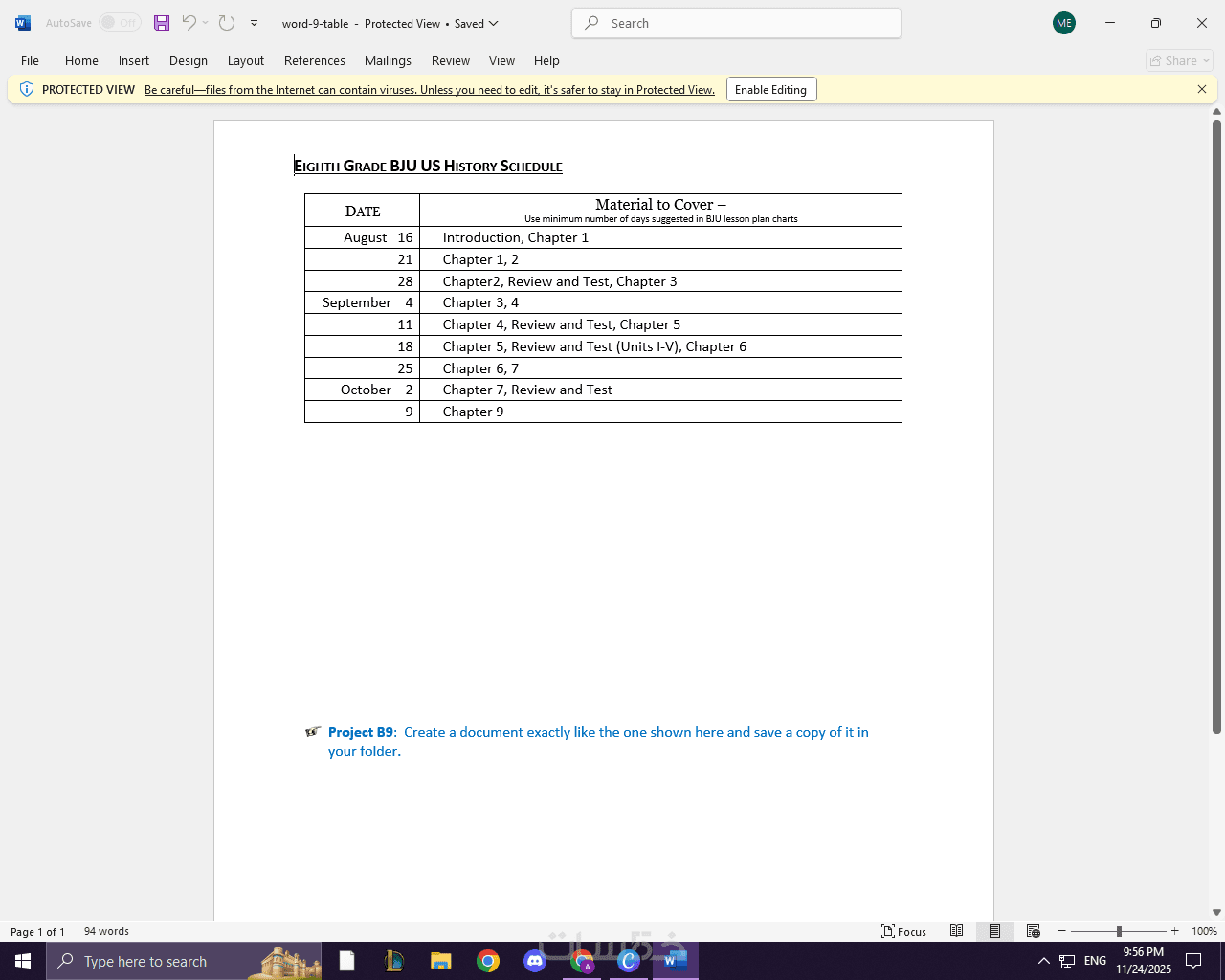Click the vertical scrollbar up arrow
This screenshot has height=980, width=1225.
(x=1216, y=112)
